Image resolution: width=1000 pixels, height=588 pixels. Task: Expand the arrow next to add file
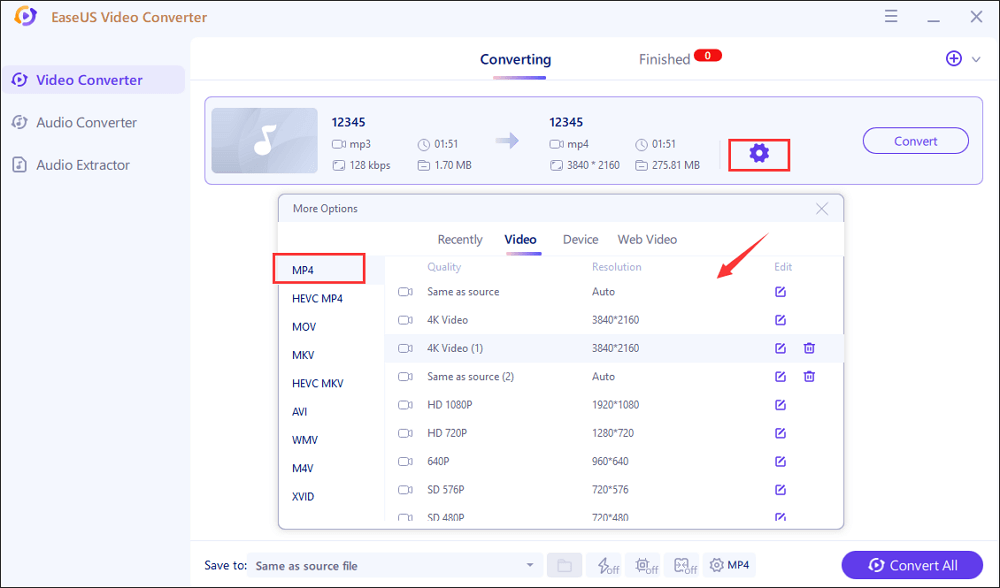tap(976, 59)
